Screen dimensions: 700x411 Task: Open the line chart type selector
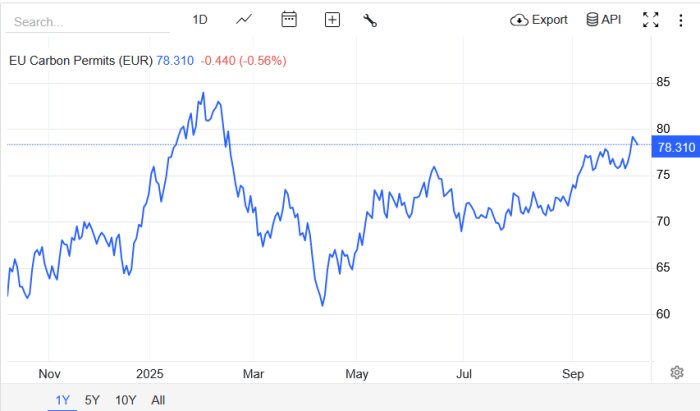pyautogui.click(x=245, y=19)
